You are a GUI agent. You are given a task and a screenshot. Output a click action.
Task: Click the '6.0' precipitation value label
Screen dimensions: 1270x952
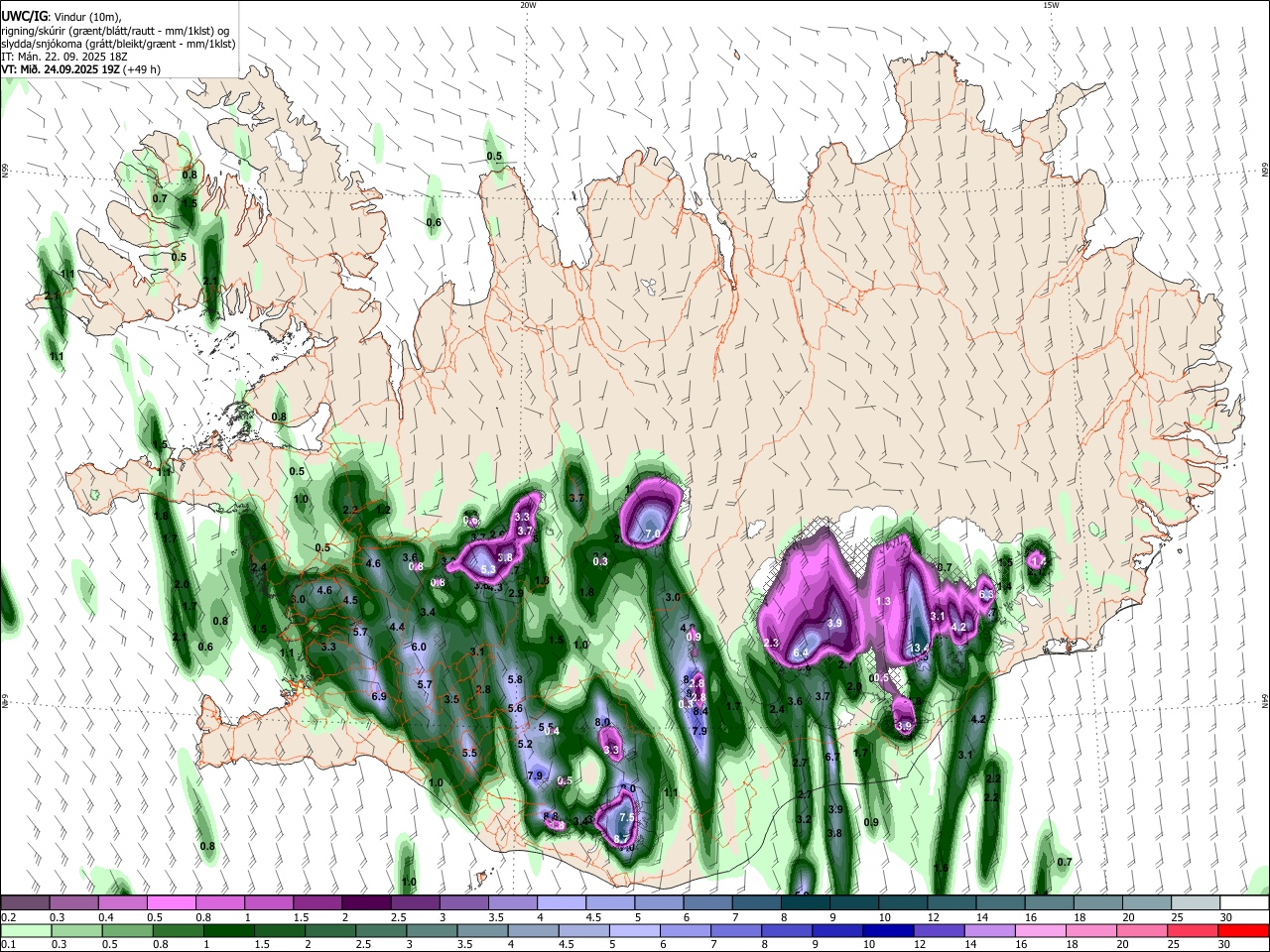pos(419,647)
